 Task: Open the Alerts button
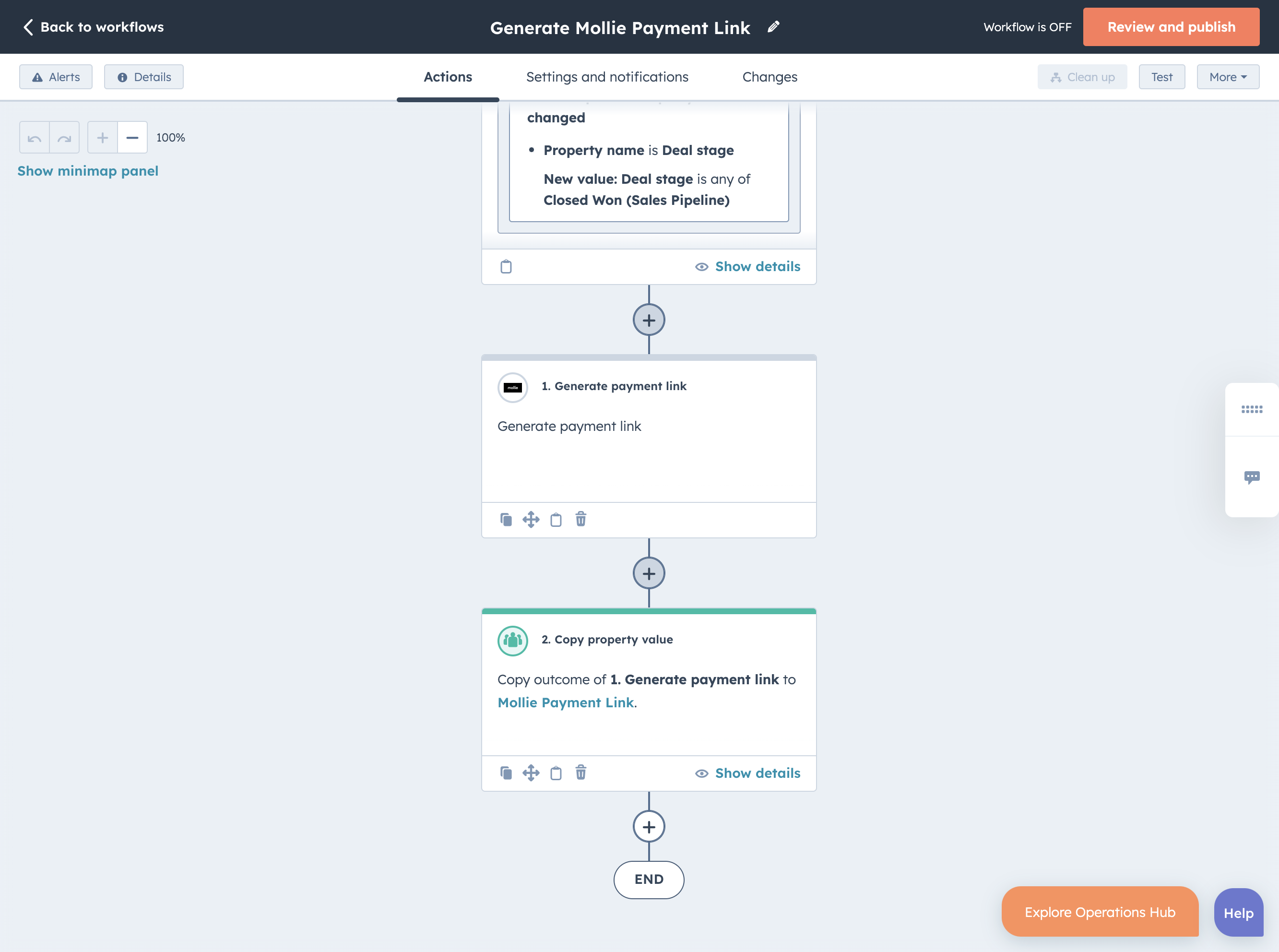[x=56, y=77]
